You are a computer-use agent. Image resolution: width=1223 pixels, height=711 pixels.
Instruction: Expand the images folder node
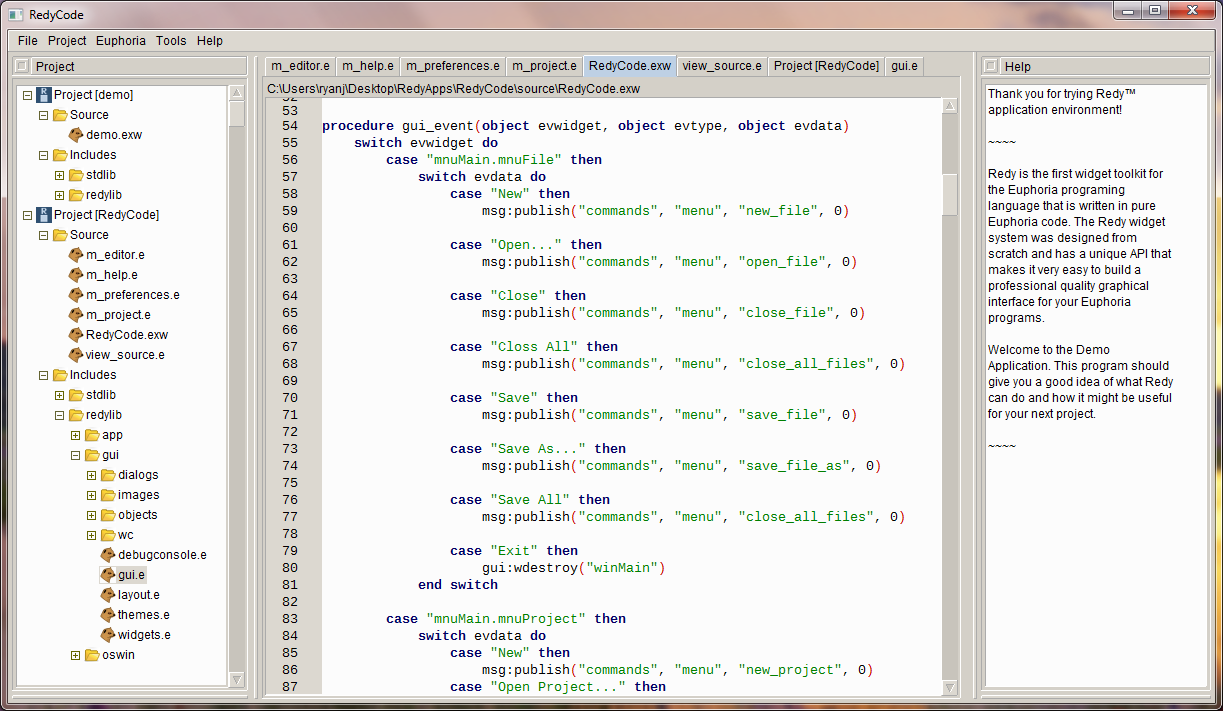pyautogui.click(x=91, y=495)
